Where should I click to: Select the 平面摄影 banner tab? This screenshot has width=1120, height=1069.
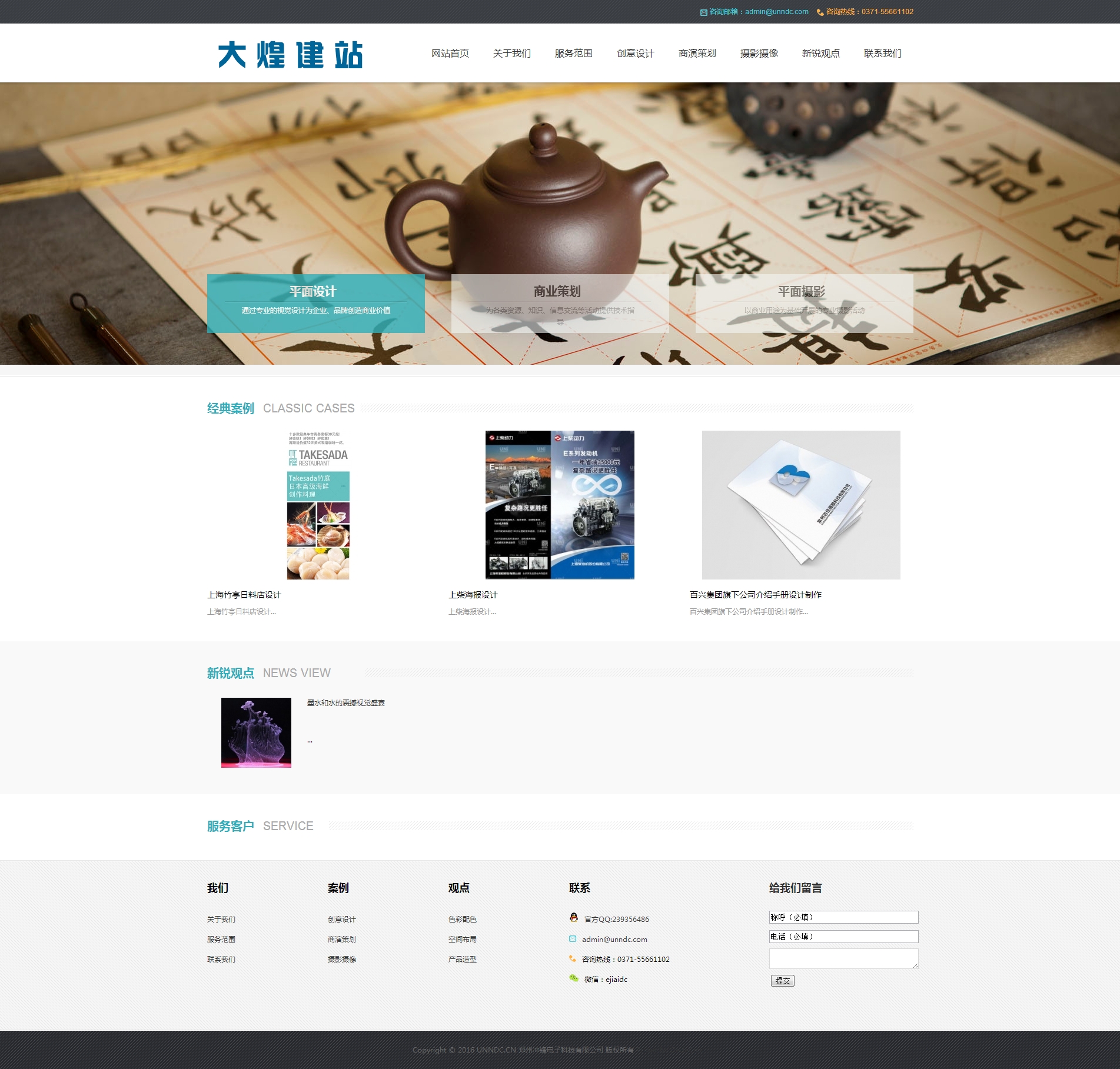[804, 303]
